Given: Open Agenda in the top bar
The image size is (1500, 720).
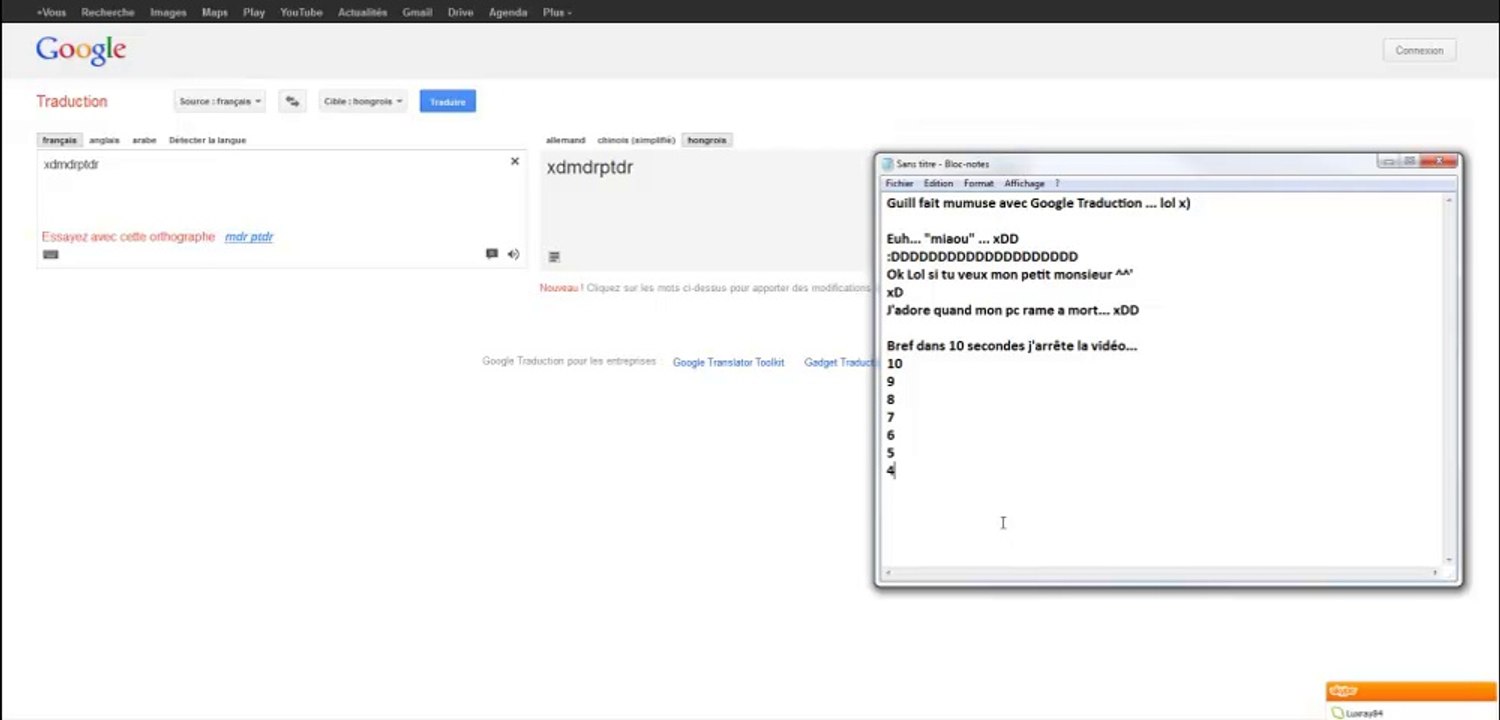Looking at the screenshot, I should [508, 12].
